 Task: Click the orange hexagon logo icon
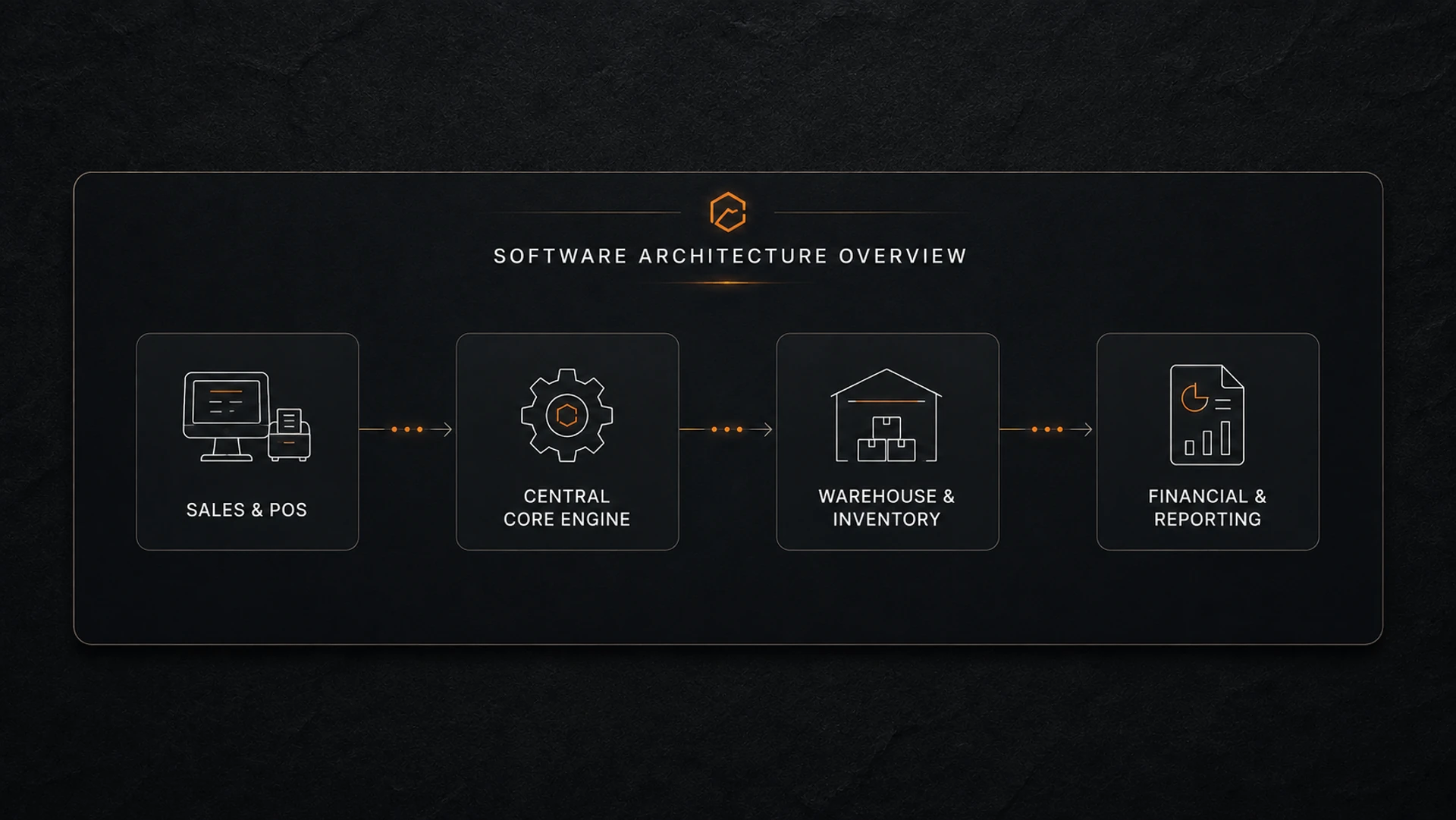pyautogui.click(x=728, y=212)
